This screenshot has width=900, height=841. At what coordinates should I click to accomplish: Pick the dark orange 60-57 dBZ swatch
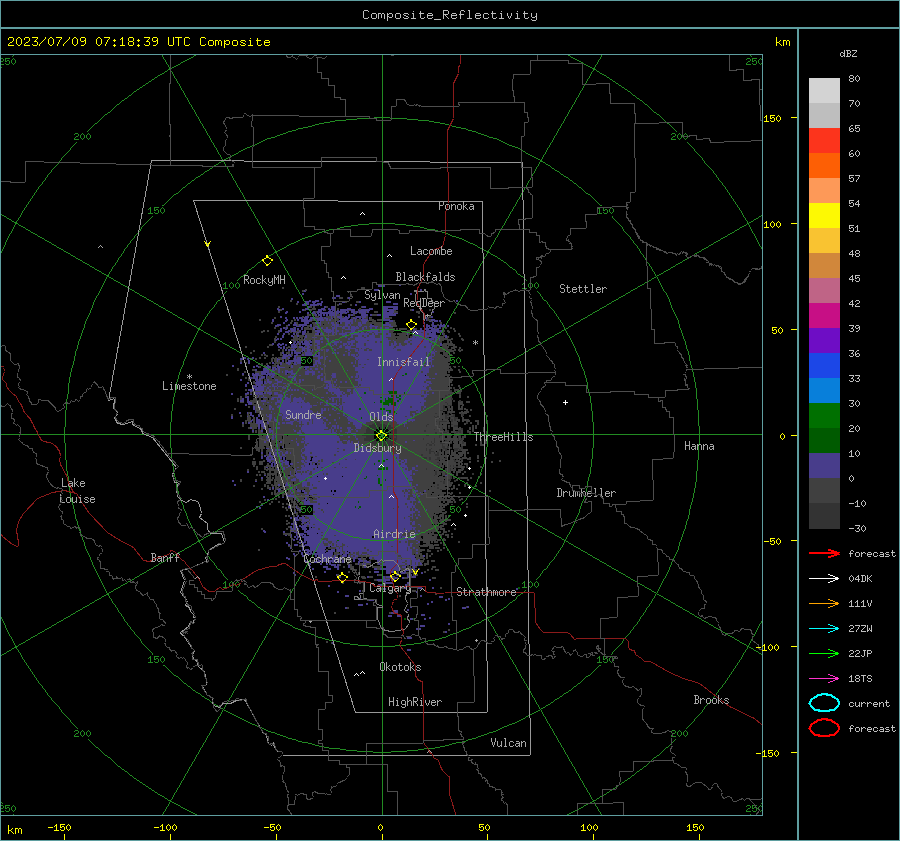click(x=824, y=166)
